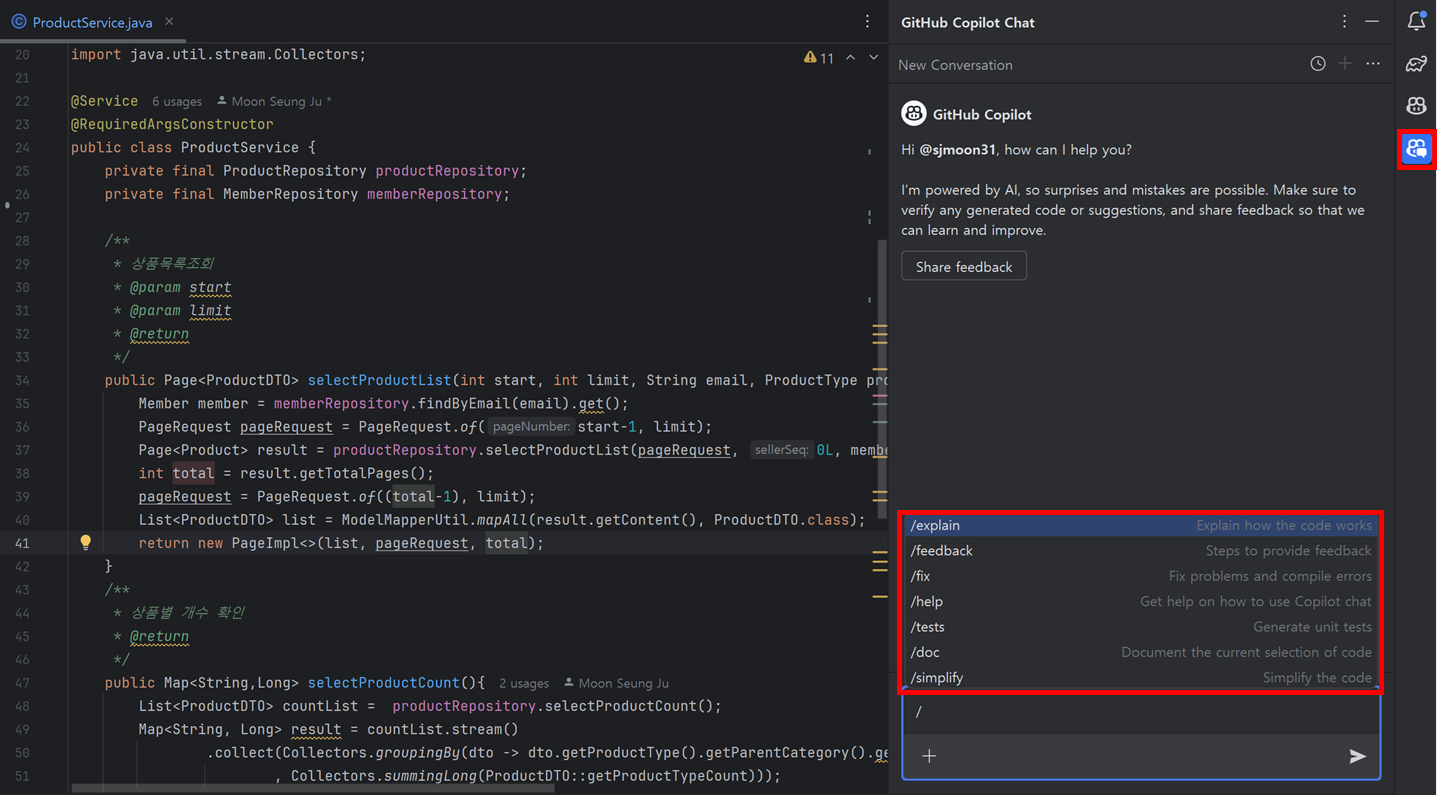The height and width of the screenshot is (795, 1437).
Task: Open conversation more options ellipsis
Action: (1373, 64)
